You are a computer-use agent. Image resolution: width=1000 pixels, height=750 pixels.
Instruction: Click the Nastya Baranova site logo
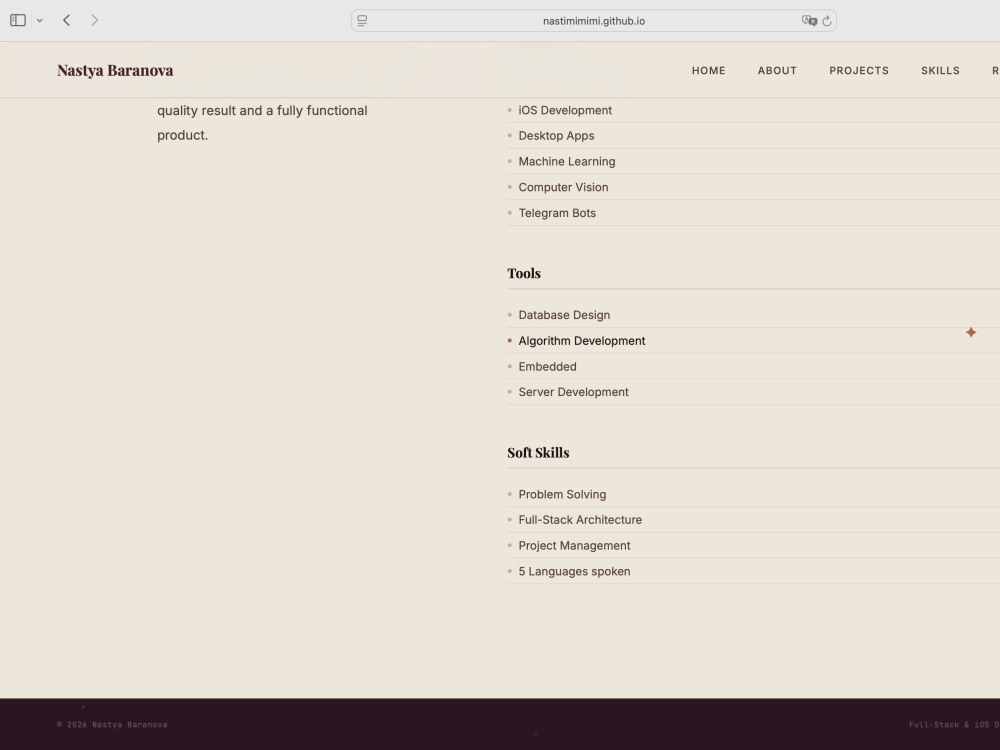pos(115,70)
